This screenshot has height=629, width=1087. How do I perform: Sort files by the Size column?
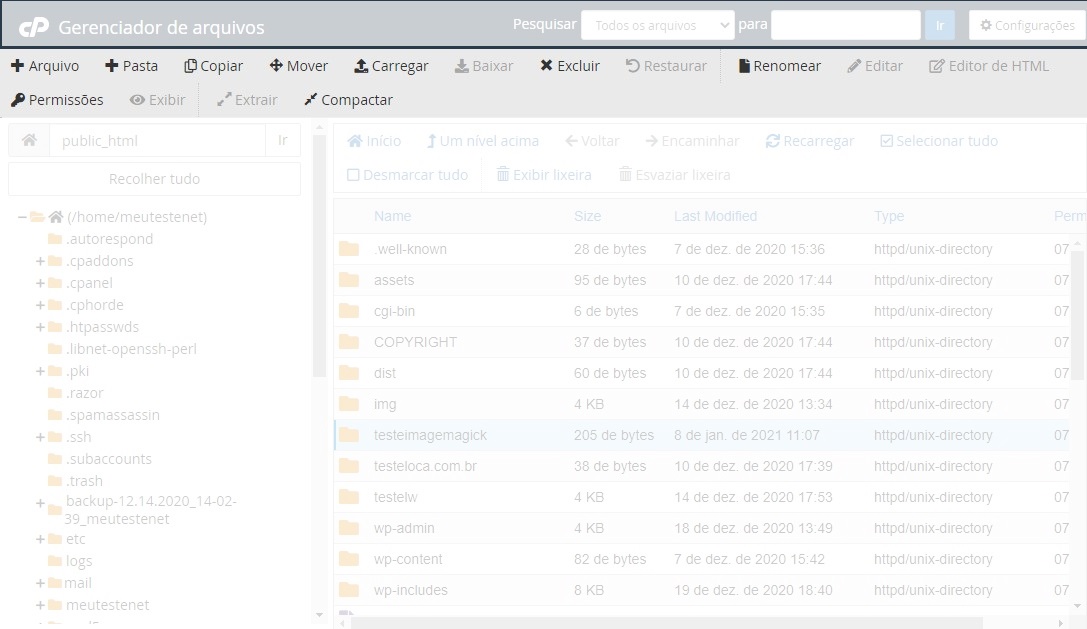pos(587,216)
